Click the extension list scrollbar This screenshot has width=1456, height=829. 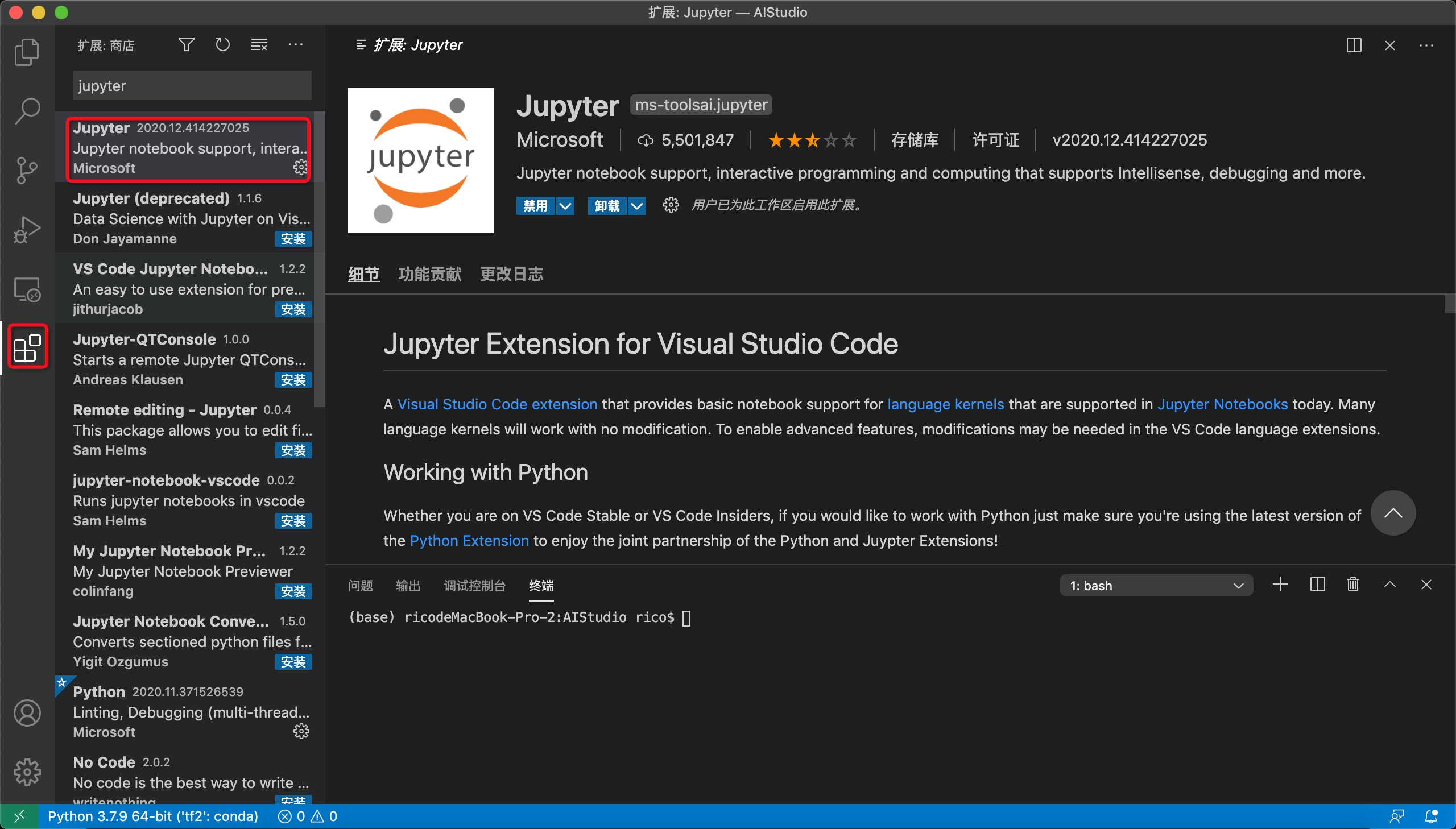320,259
